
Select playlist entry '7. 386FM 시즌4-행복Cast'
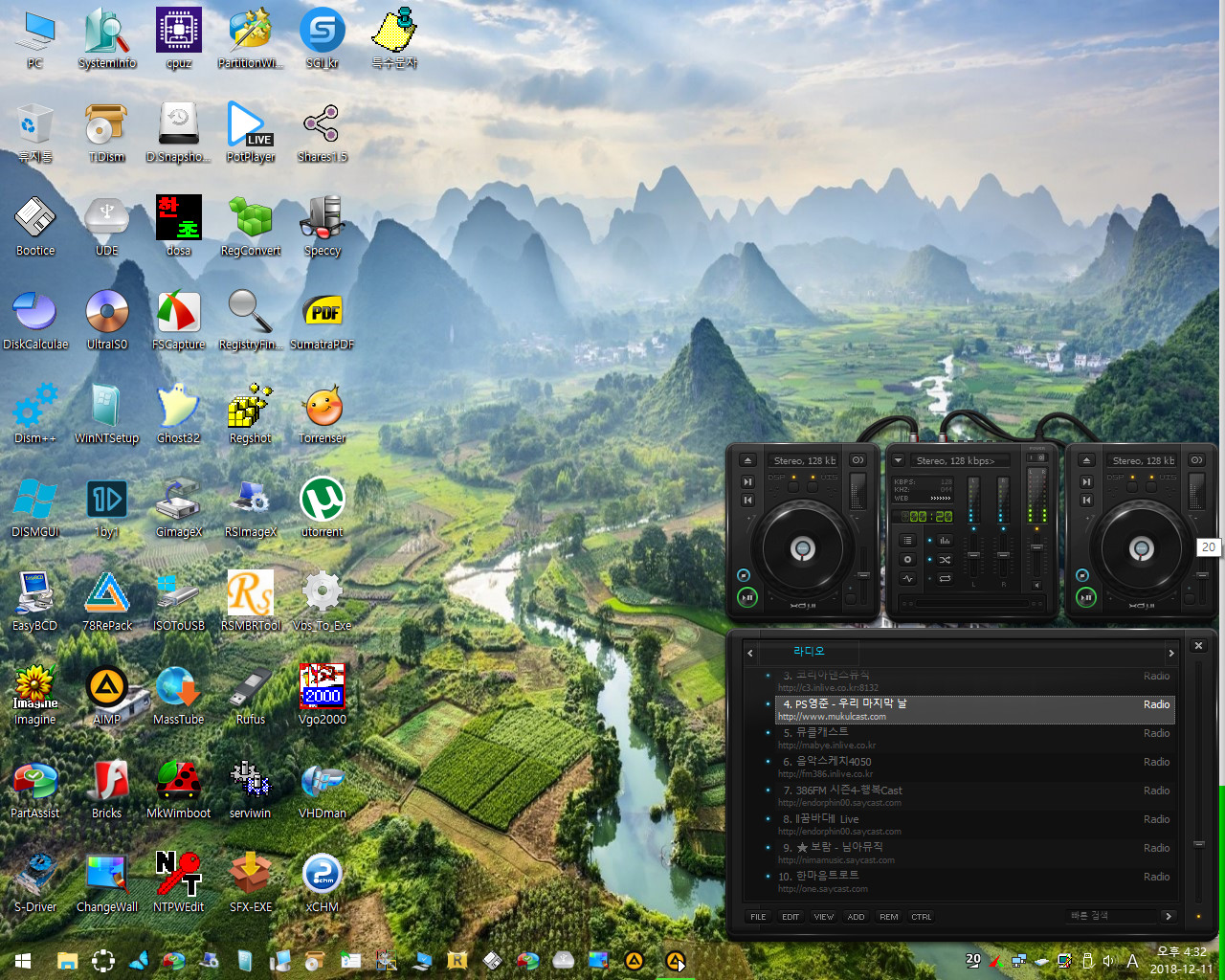[x=974, y=795]
